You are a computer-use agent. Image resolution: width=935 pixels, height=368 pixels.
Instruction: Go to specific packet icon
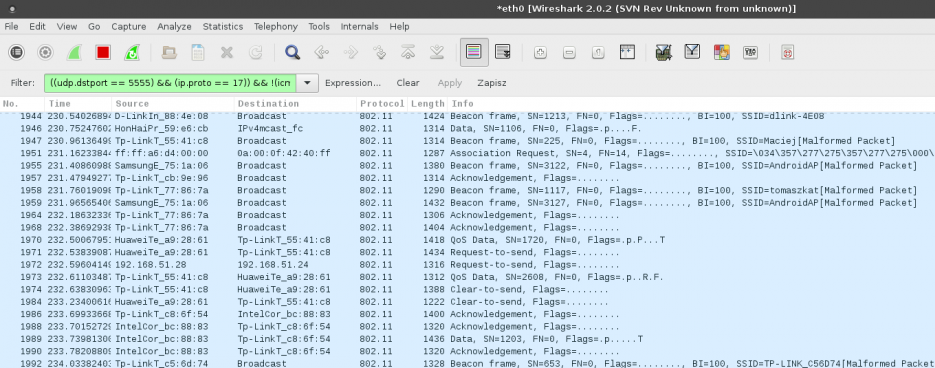point(379,52)
